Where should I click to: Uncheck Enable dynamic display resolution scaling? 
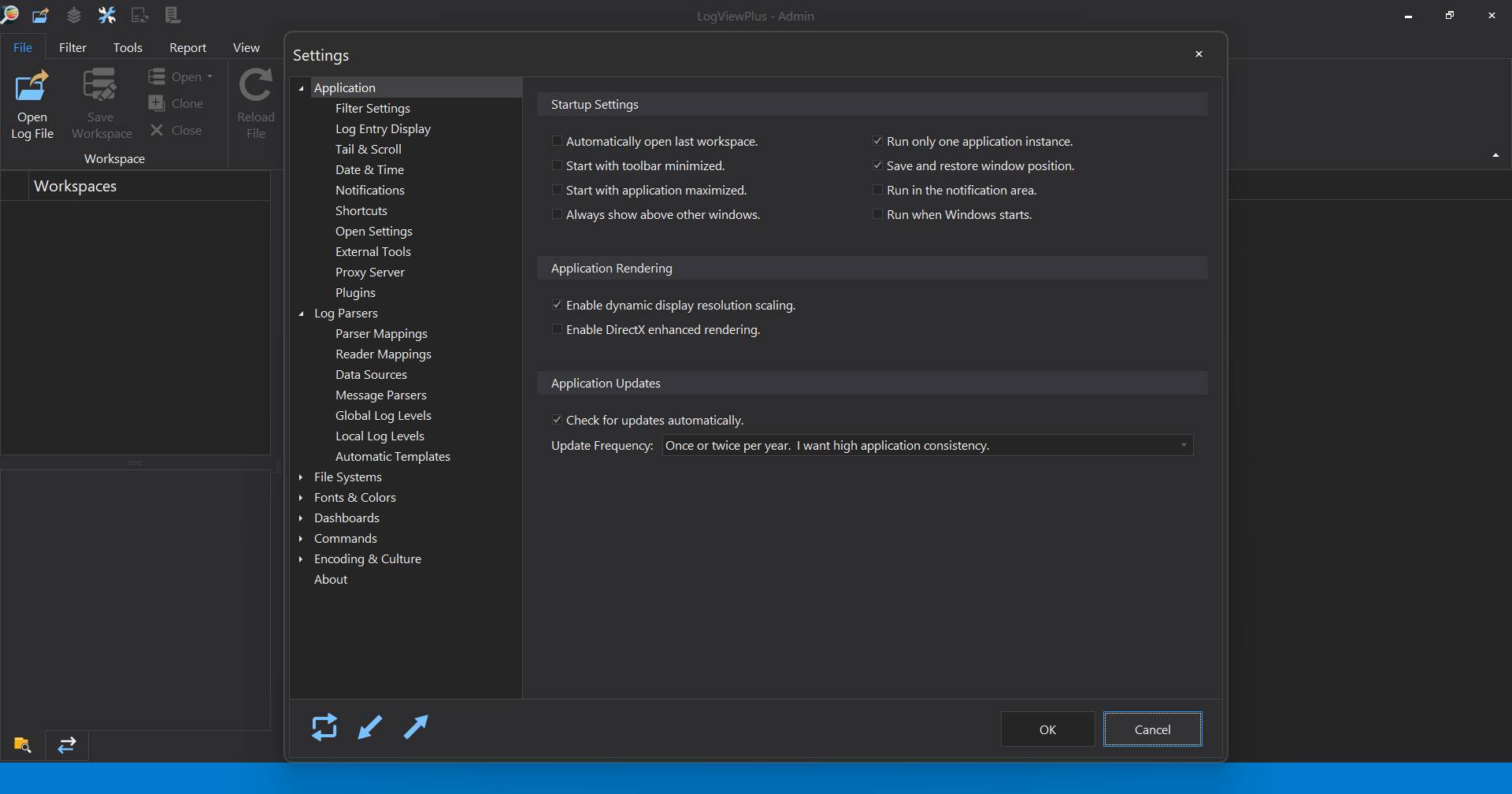557,305
